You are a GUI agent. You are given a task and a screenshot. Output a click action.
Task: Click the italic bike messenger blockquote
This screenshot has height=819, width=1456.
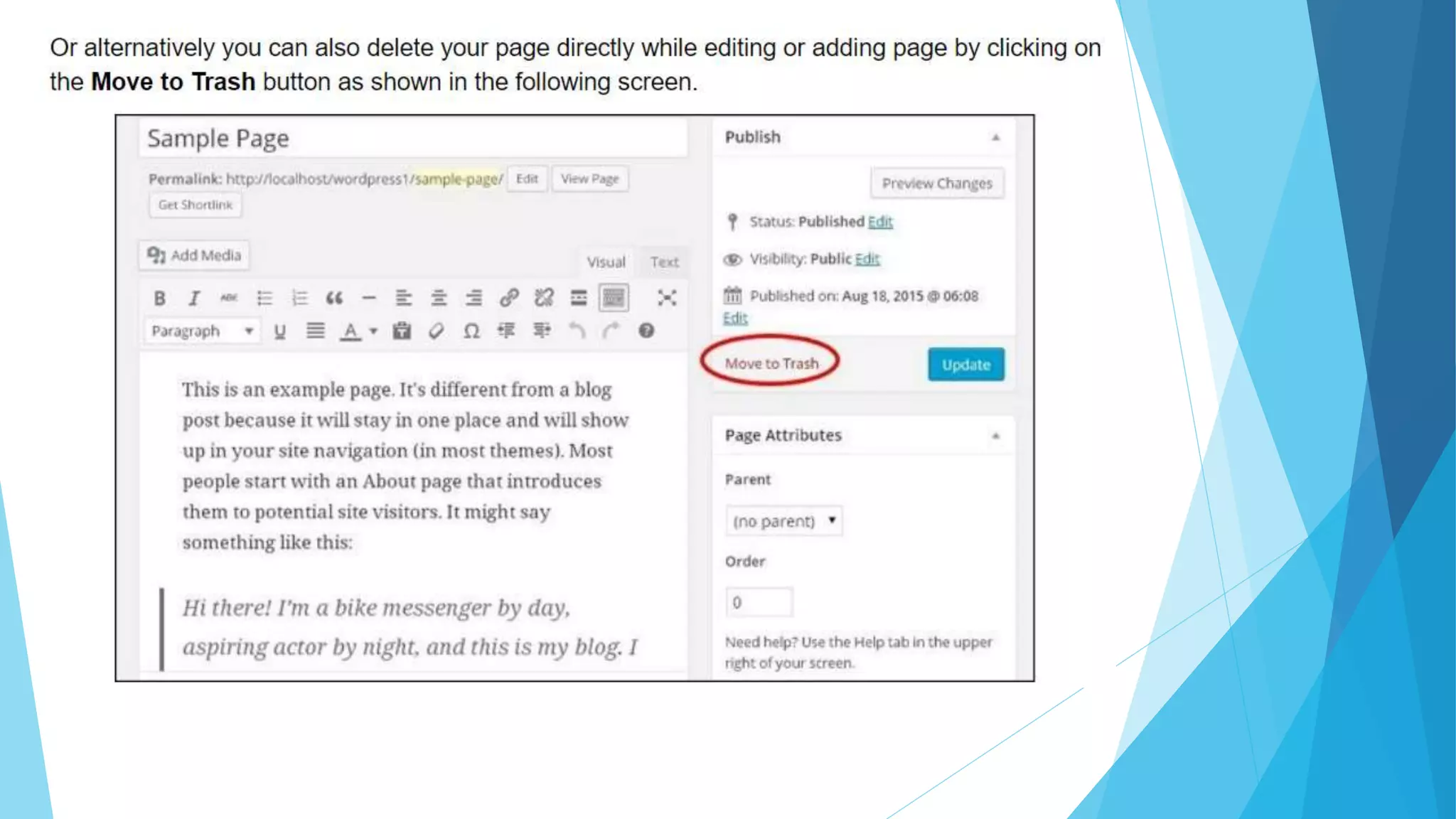tap(409, 627)
